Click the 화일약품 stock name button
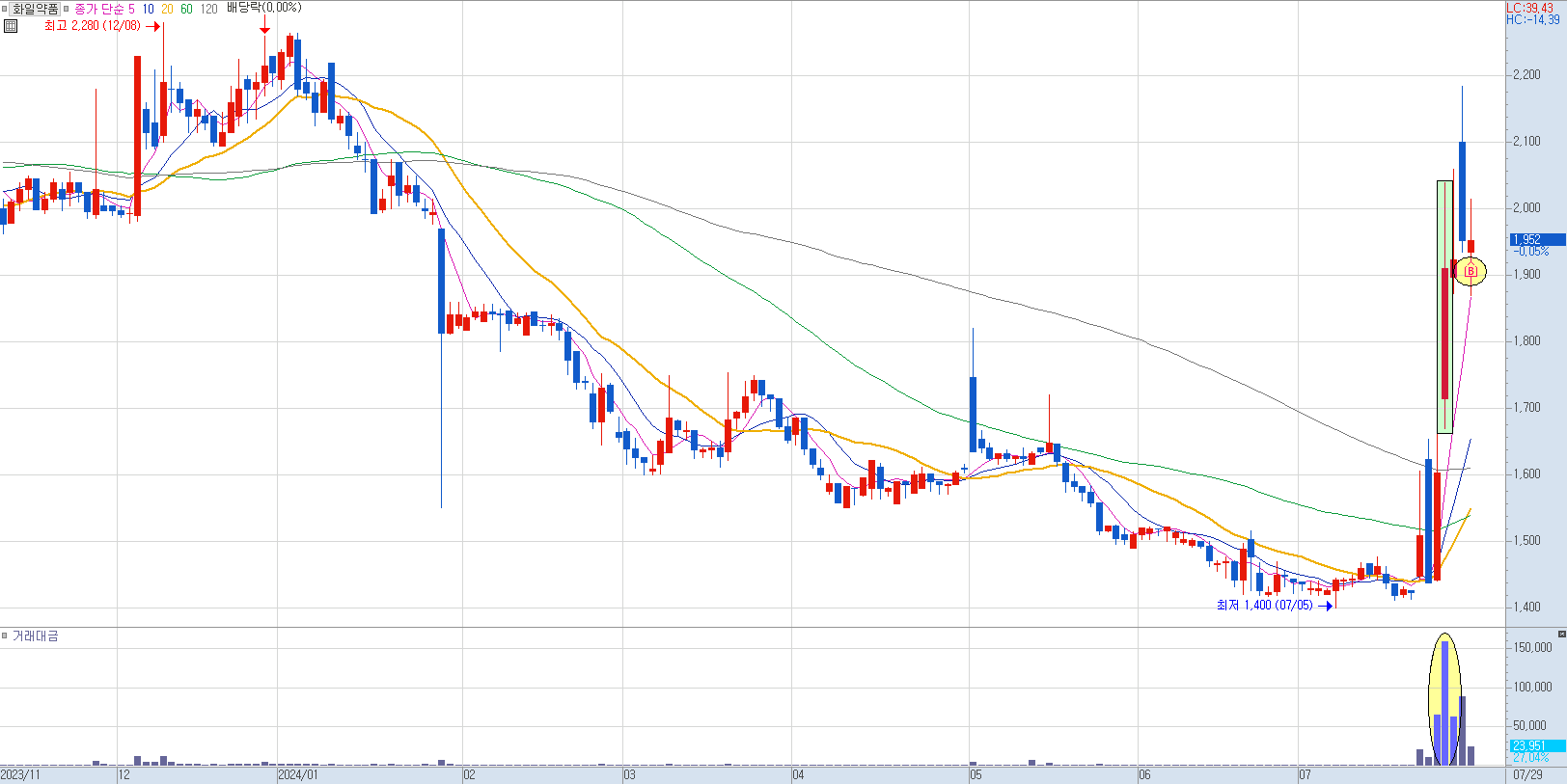This screenshot has height=784, width=1567. [36, 9]
